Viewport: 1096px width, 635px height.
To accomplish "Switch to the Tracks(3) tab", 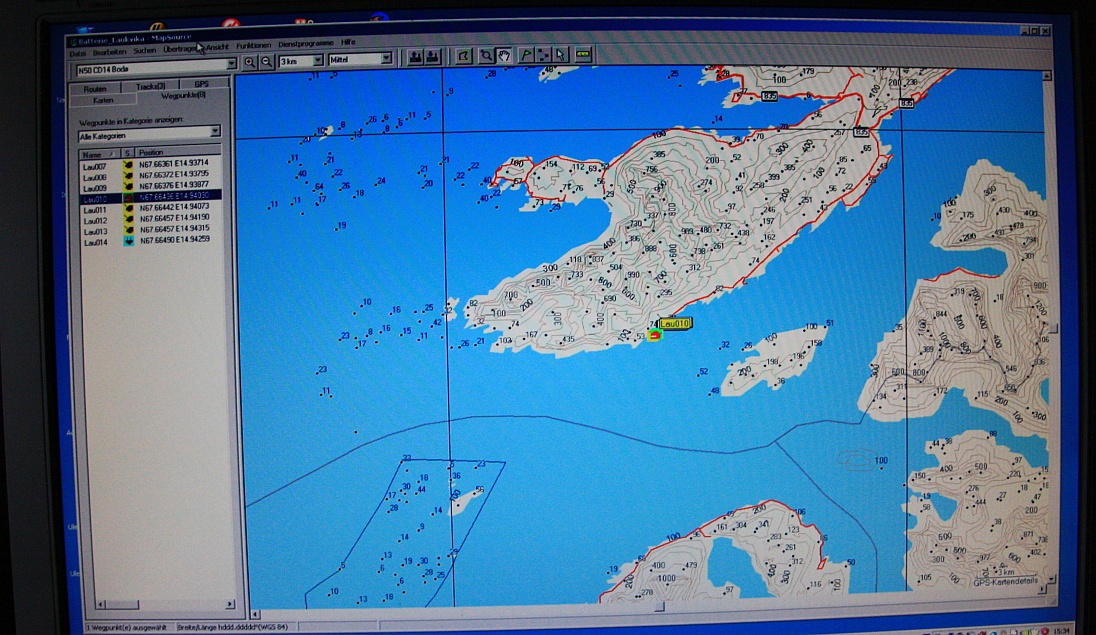I will pos(149,87).
